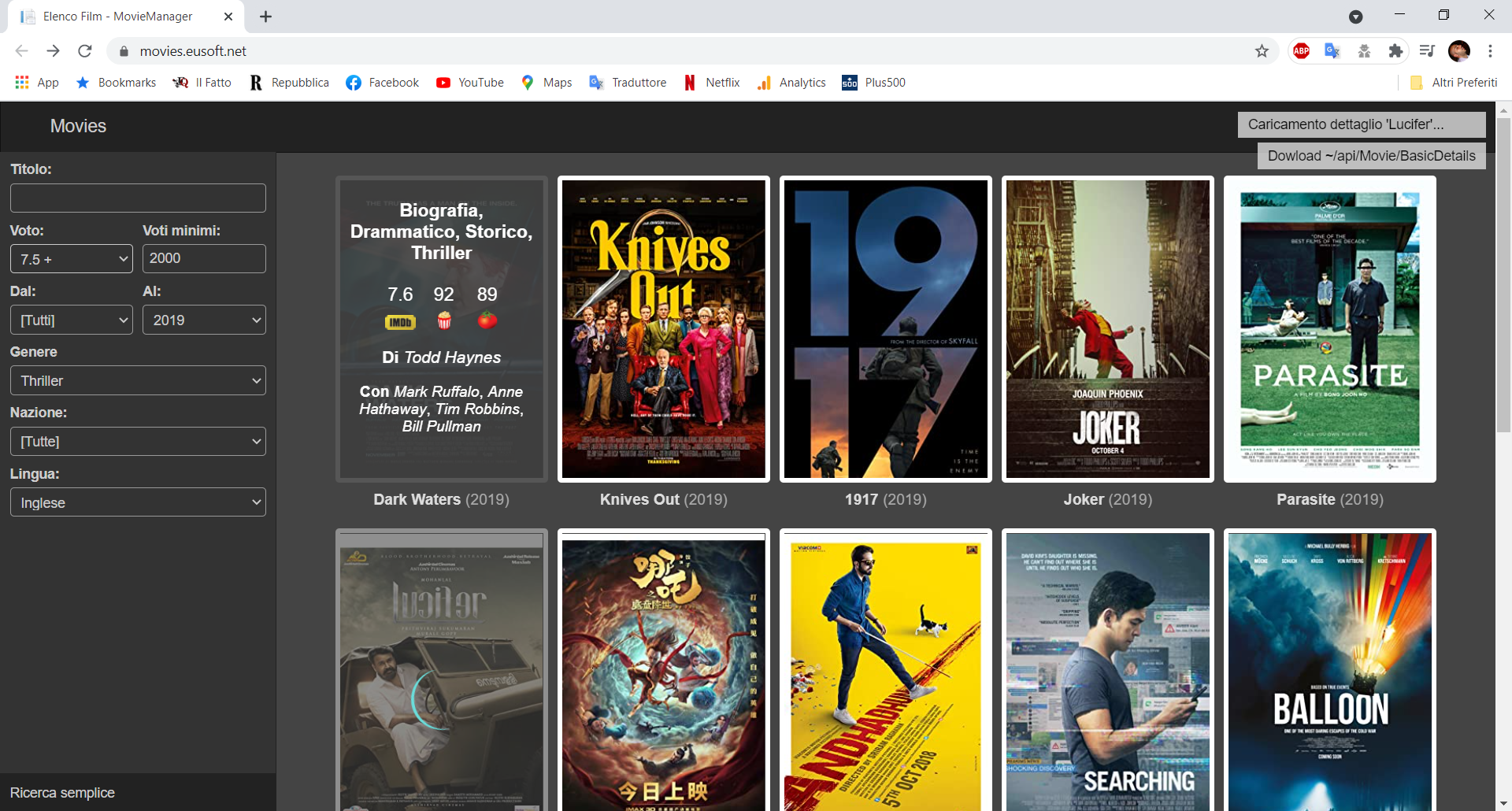Click the Voti minimi 2000 field
This screenshot has height=811, width=1512.
click(204, 258)
